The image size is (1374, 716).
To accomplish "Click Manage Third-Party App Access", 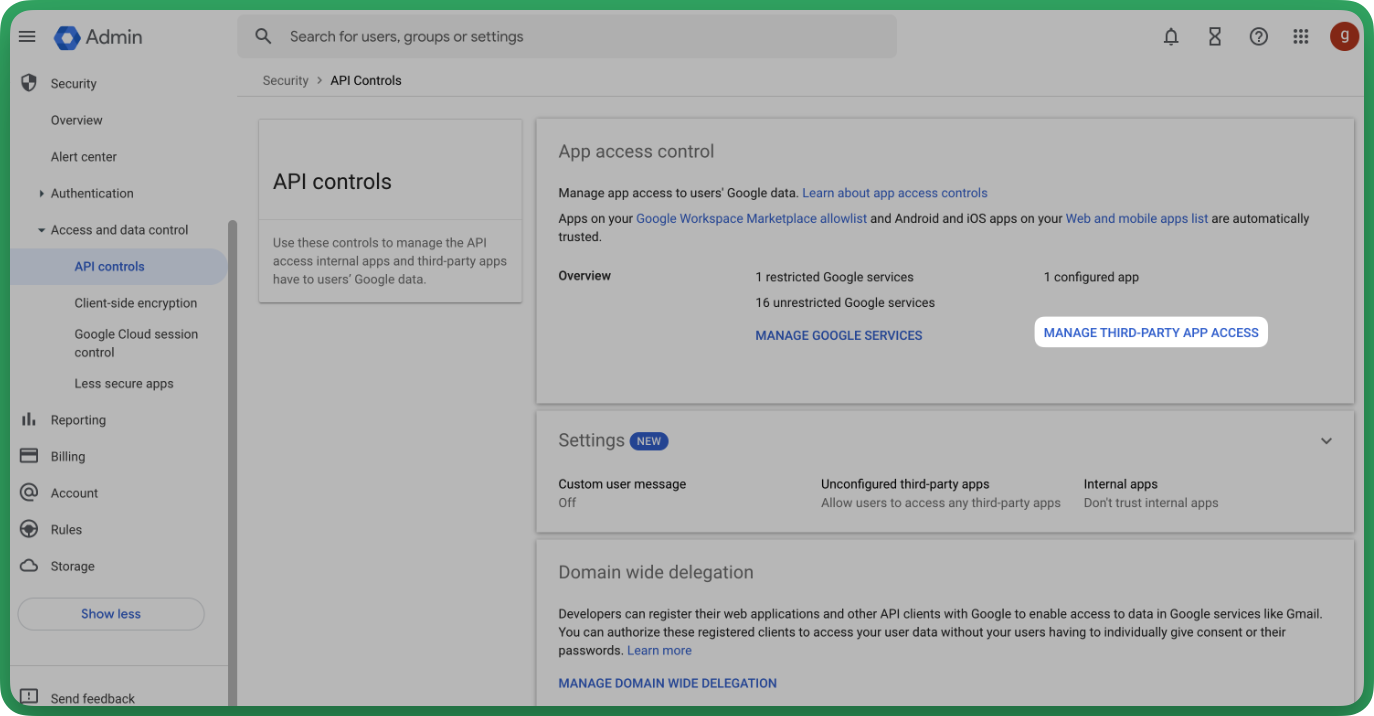I will (1151, 333).
